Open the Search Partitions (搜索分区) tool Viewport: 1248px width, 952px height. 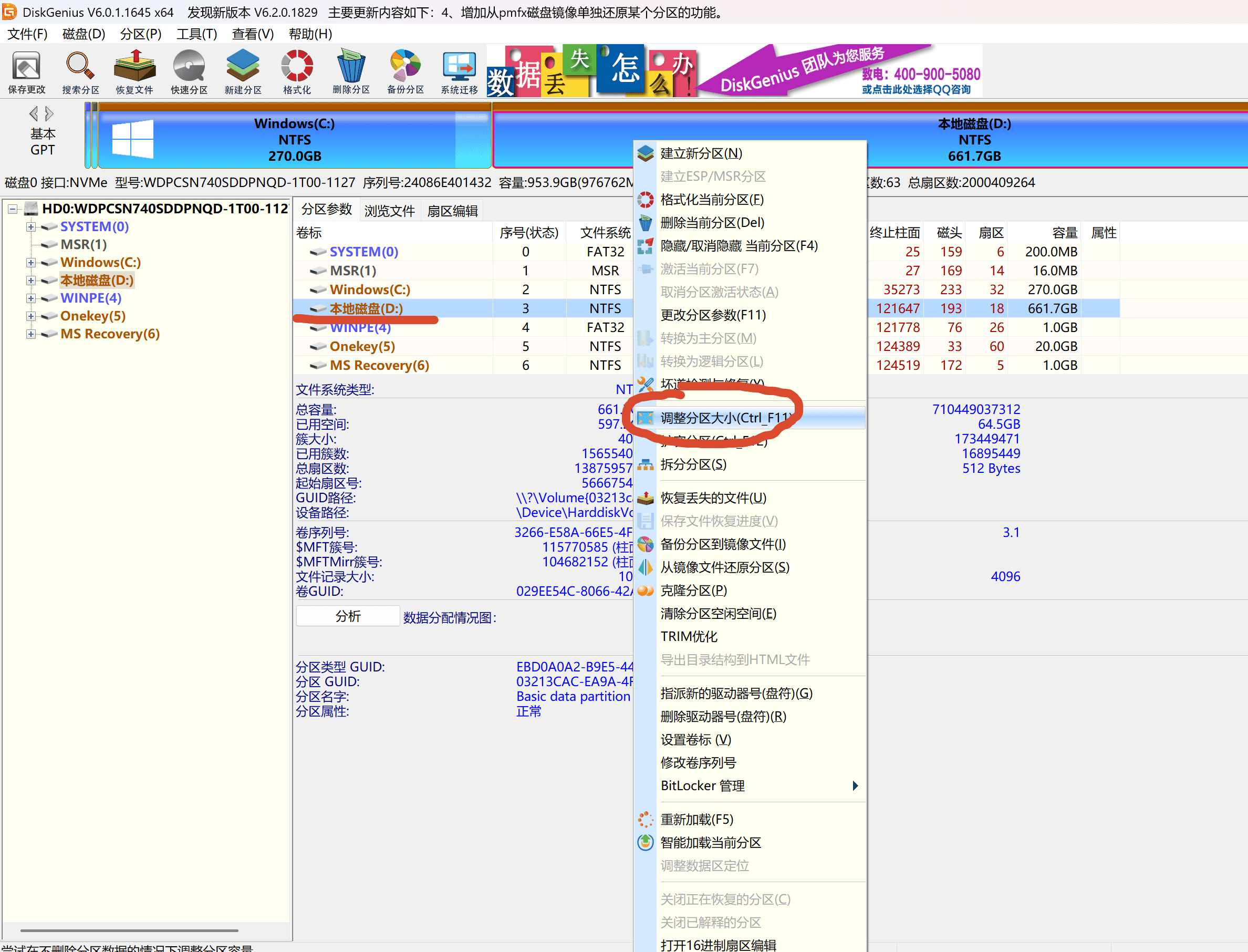(80, 73)
